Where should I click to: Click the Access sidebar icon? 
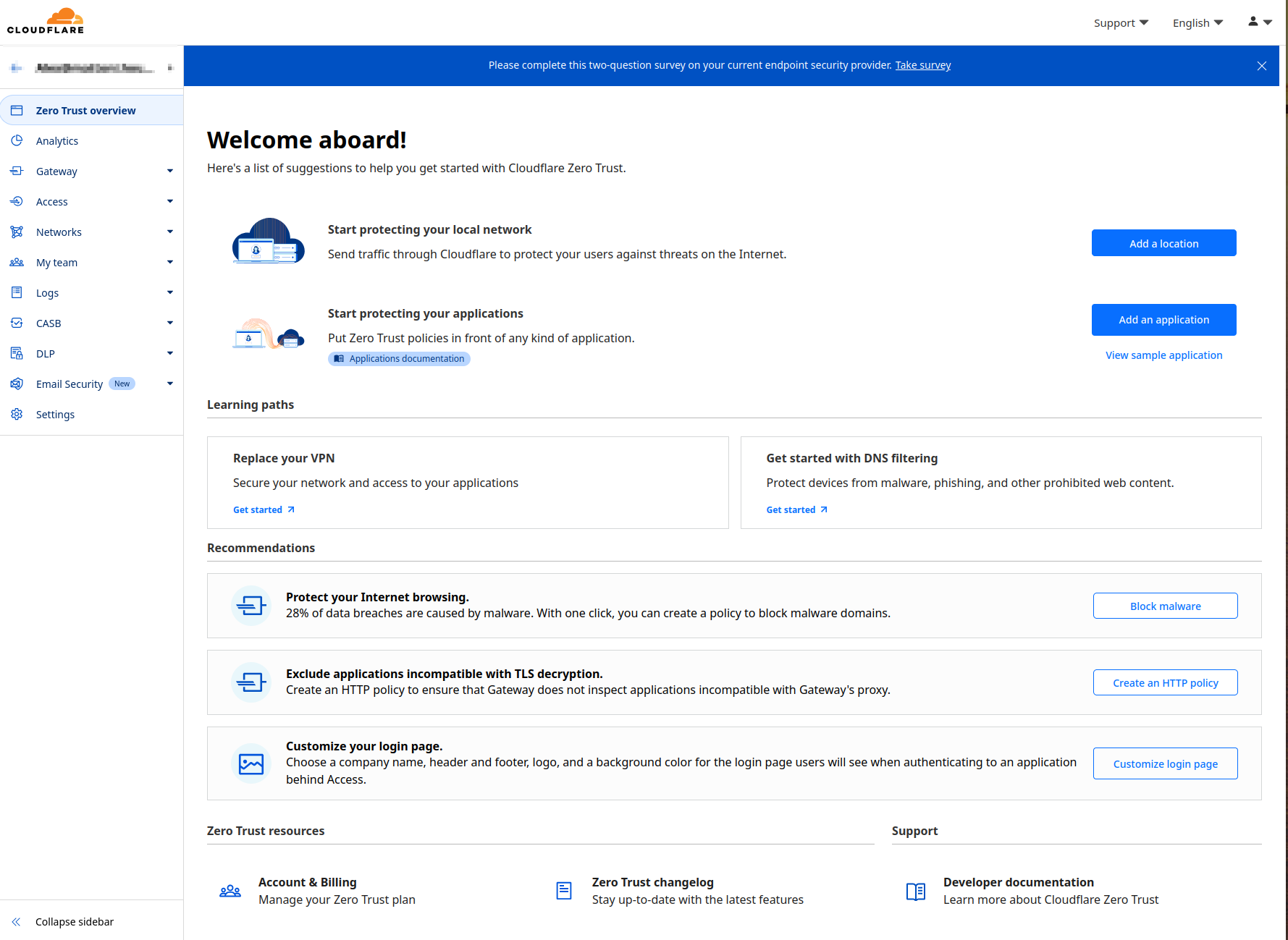point(17,201)
